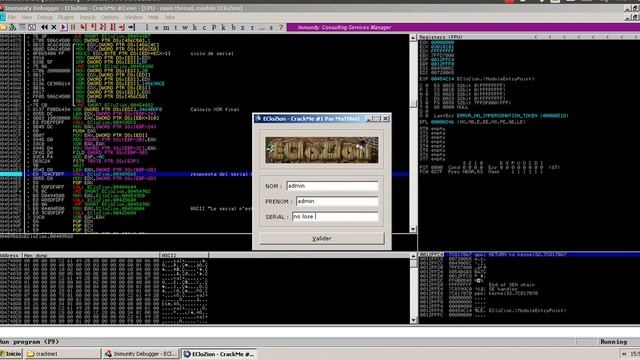Click the Trace over toolbar icon
640x360 pixels.
coord(113,27)
